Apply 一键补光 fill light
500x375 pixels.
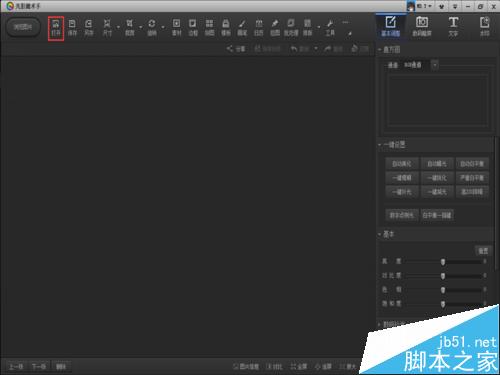(402, 192)
